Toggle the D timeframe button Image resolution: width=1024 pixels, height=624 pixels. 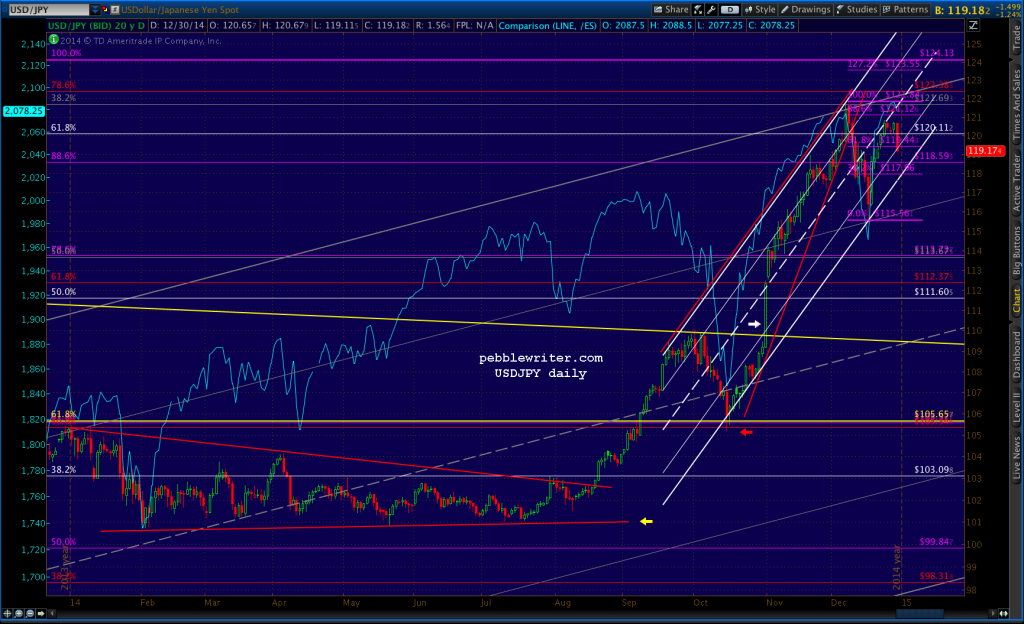click(730, 9)
